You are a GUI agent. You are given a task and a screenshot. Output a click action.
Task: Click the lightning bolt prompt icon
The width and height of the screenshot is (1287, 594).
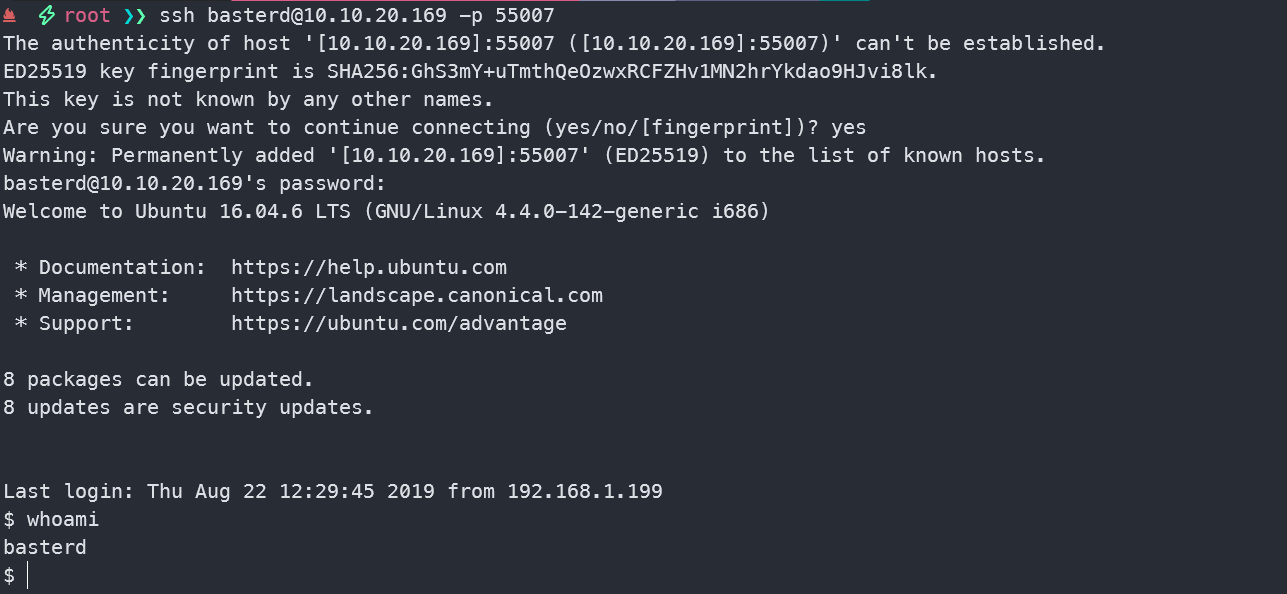coord(47,16)
